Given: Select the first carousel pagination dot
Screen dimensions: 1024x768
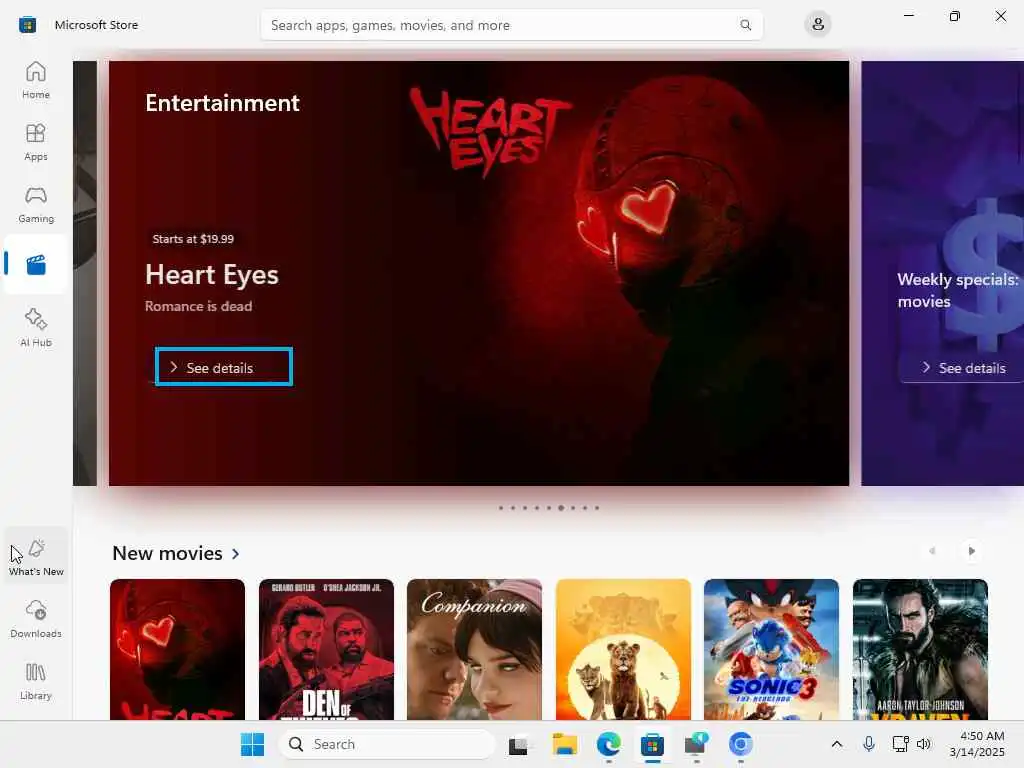Looking at the screenshot, I should pyautogui.click(x=501, y=507).
